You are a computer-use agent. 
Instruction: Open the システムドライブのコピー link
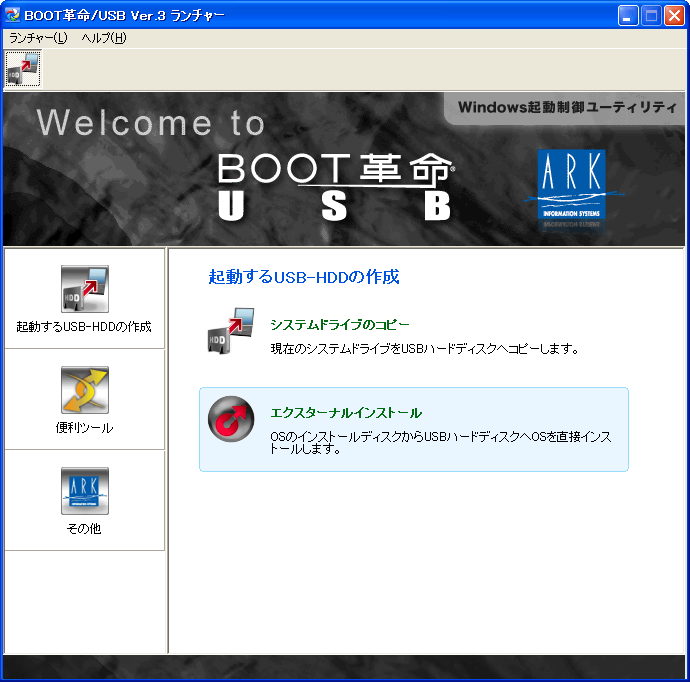[x=340, y=325]
